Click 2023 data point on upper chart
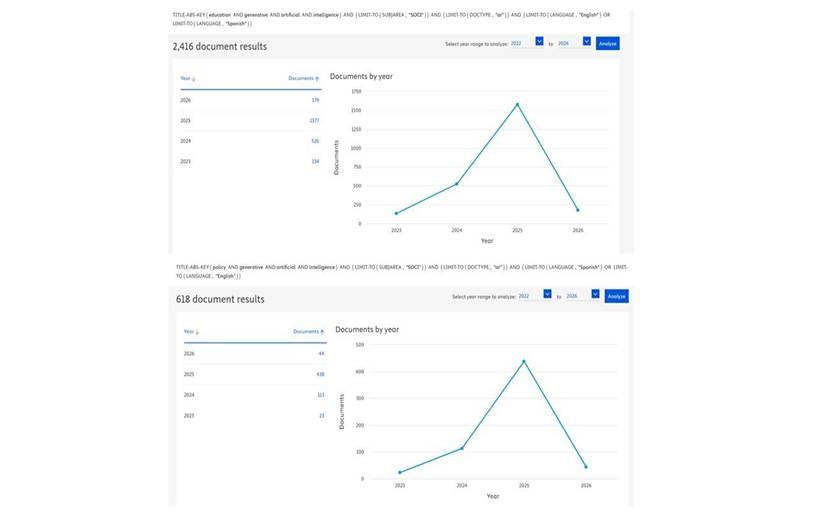 point(397,213)
